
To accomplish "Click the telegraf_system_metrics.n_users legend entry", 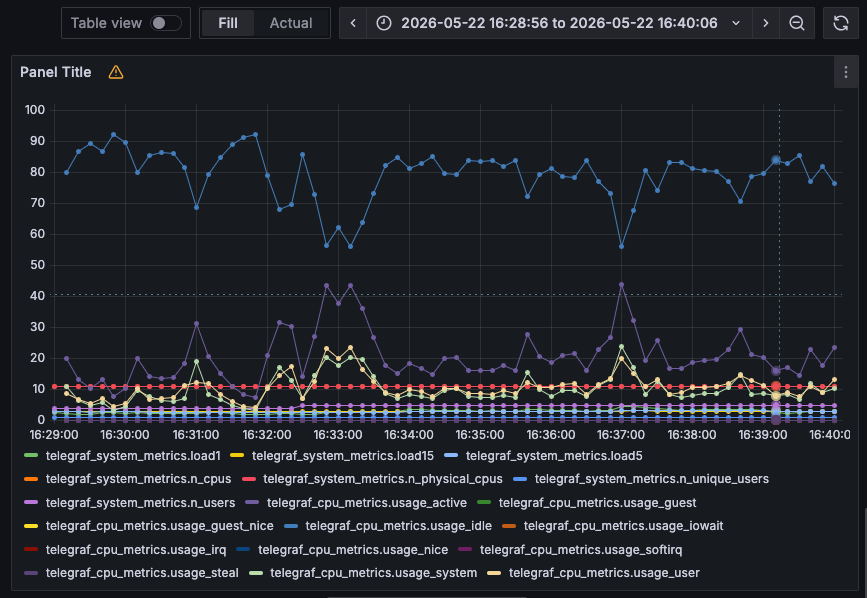I will [130, 502].
